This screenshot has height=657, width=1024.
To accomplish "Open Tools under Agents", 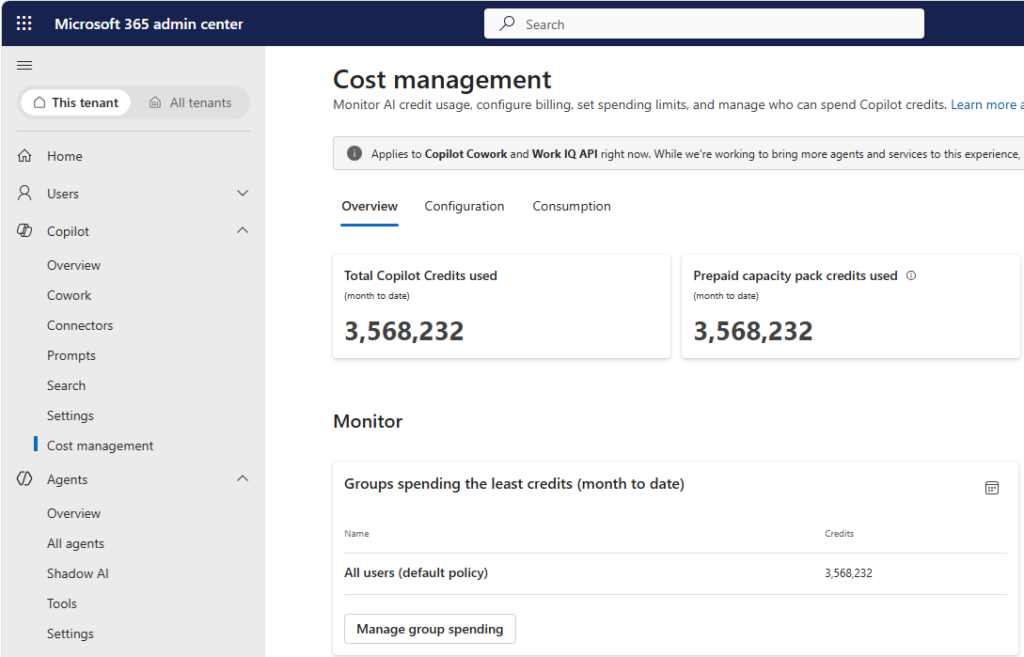I will (x=62, y=603).
